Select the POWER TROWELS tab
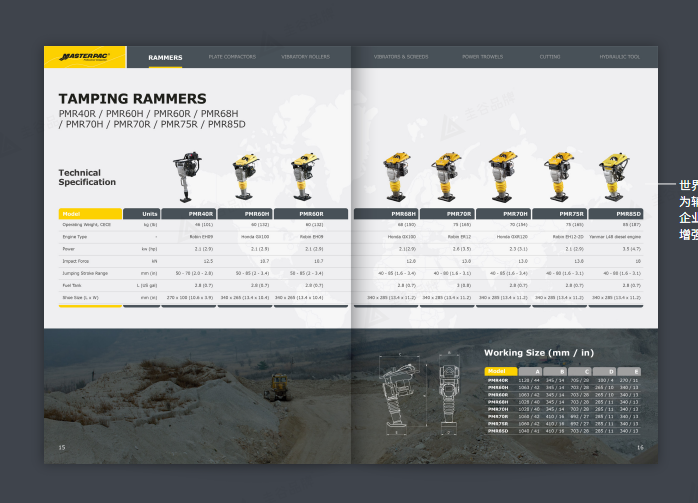This screenshot has height=503, width=698. tap(482, 58)
